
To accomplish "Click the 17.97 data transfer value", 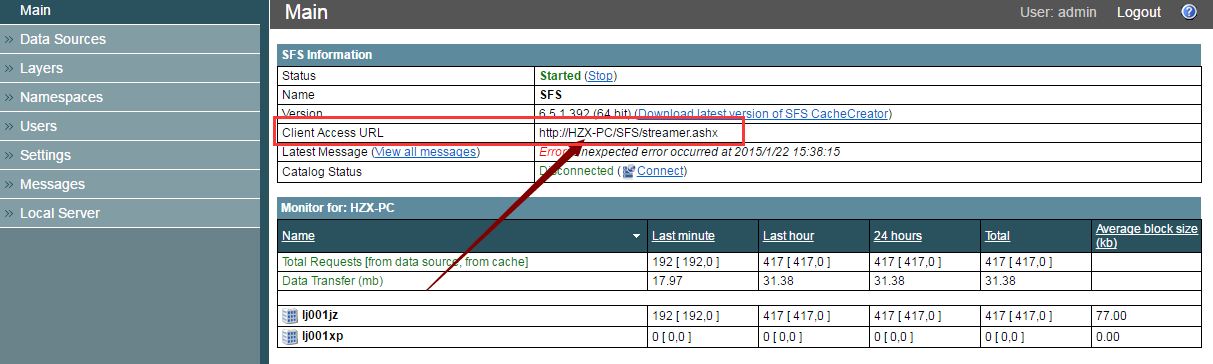I will pos(667,281).
